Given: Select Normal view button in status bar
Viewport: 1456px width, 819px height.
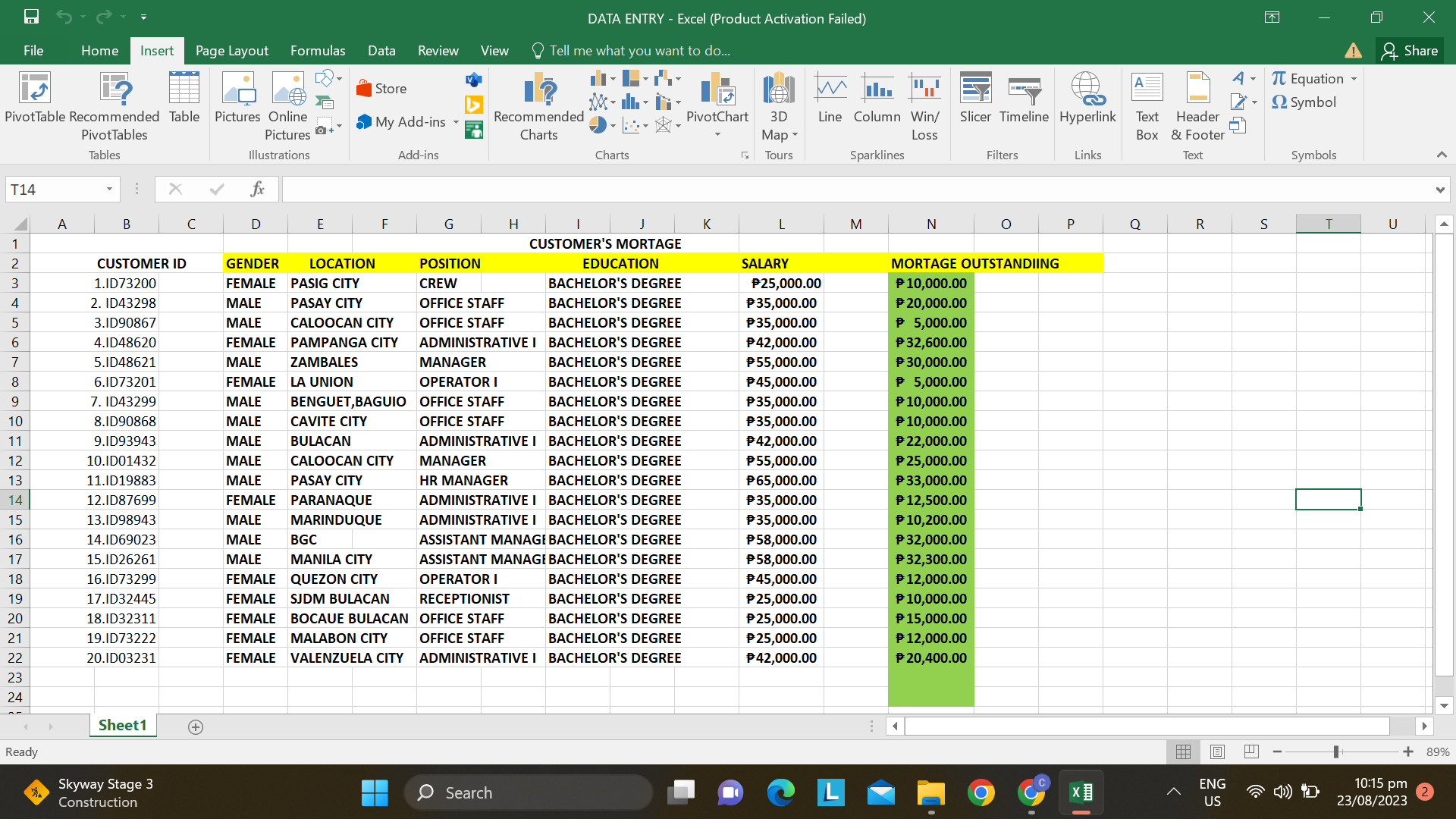Looking at the screenshot, I should tap(1183, 752).
